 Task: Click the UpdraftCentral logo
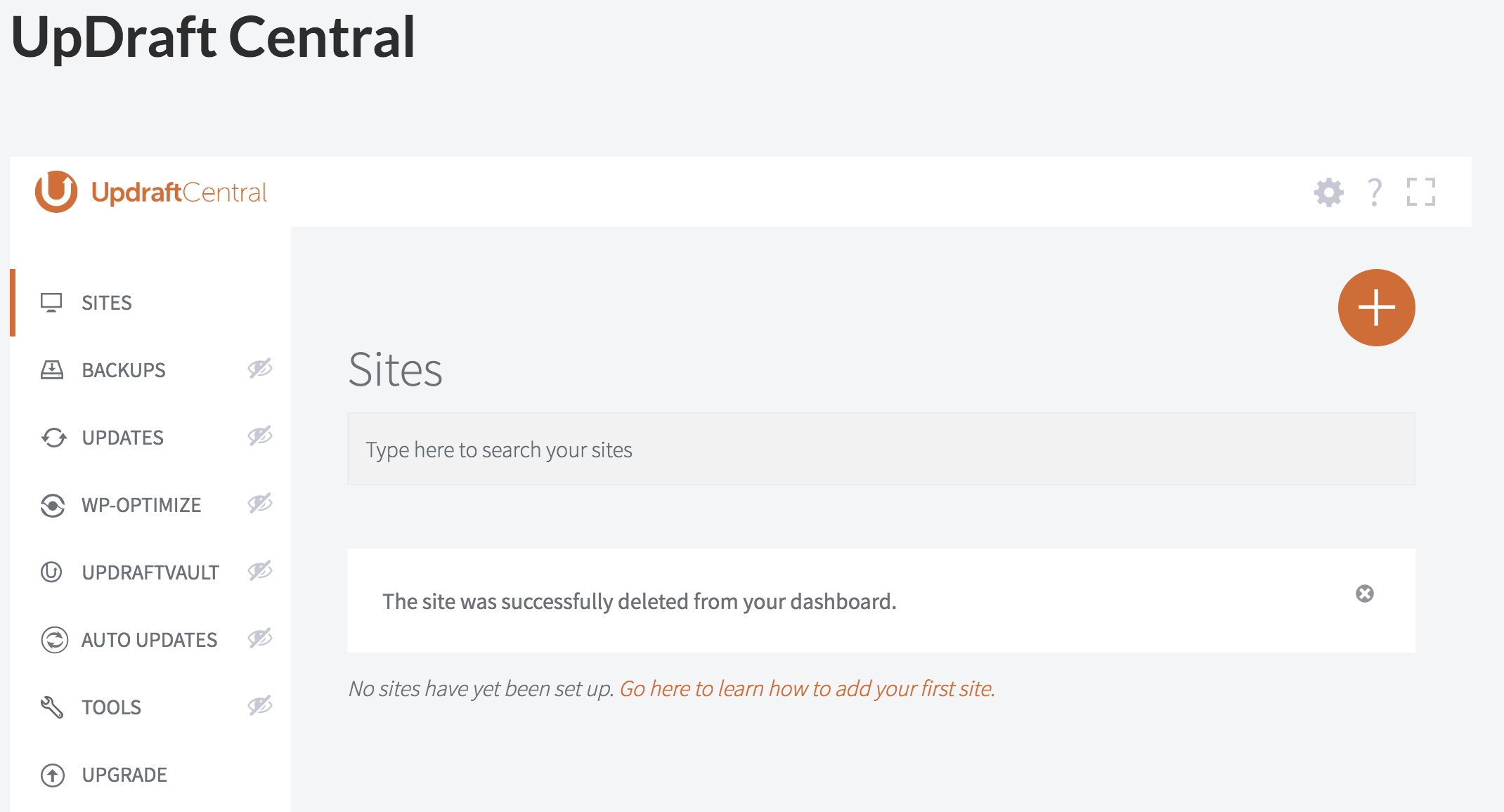click(x=151, y=192)
